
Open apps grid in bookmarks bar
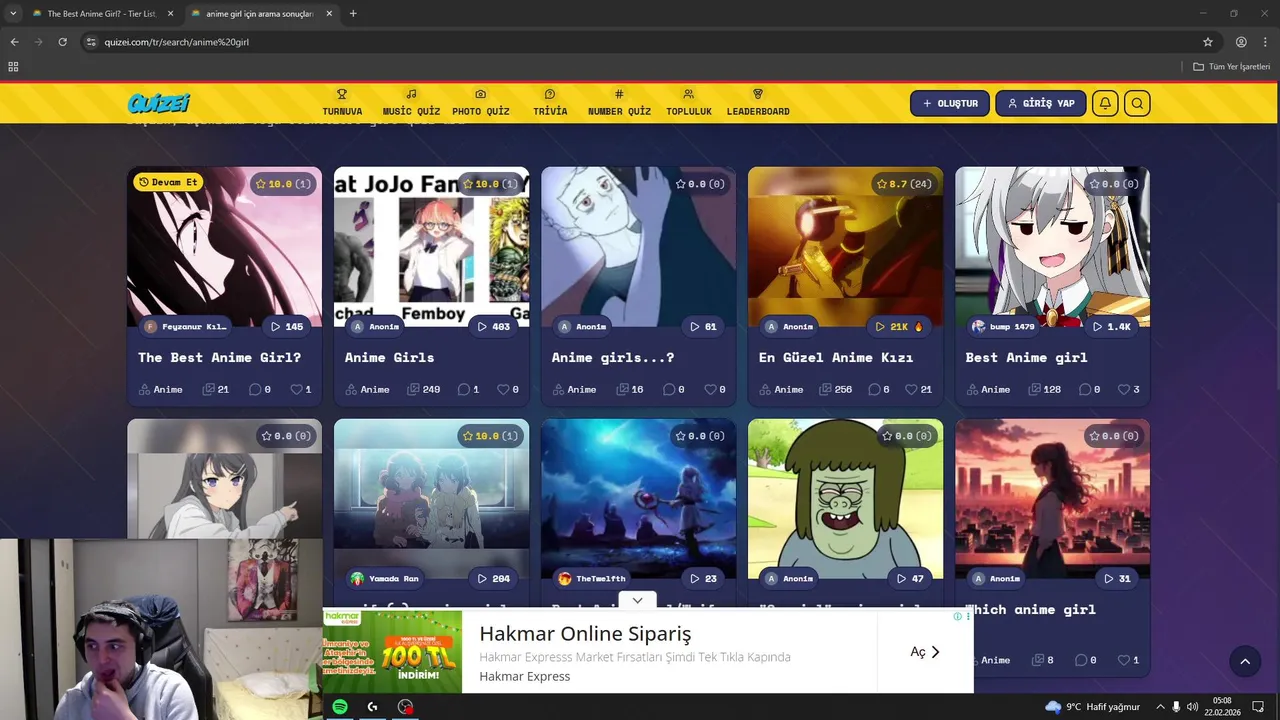coord(13,67)
